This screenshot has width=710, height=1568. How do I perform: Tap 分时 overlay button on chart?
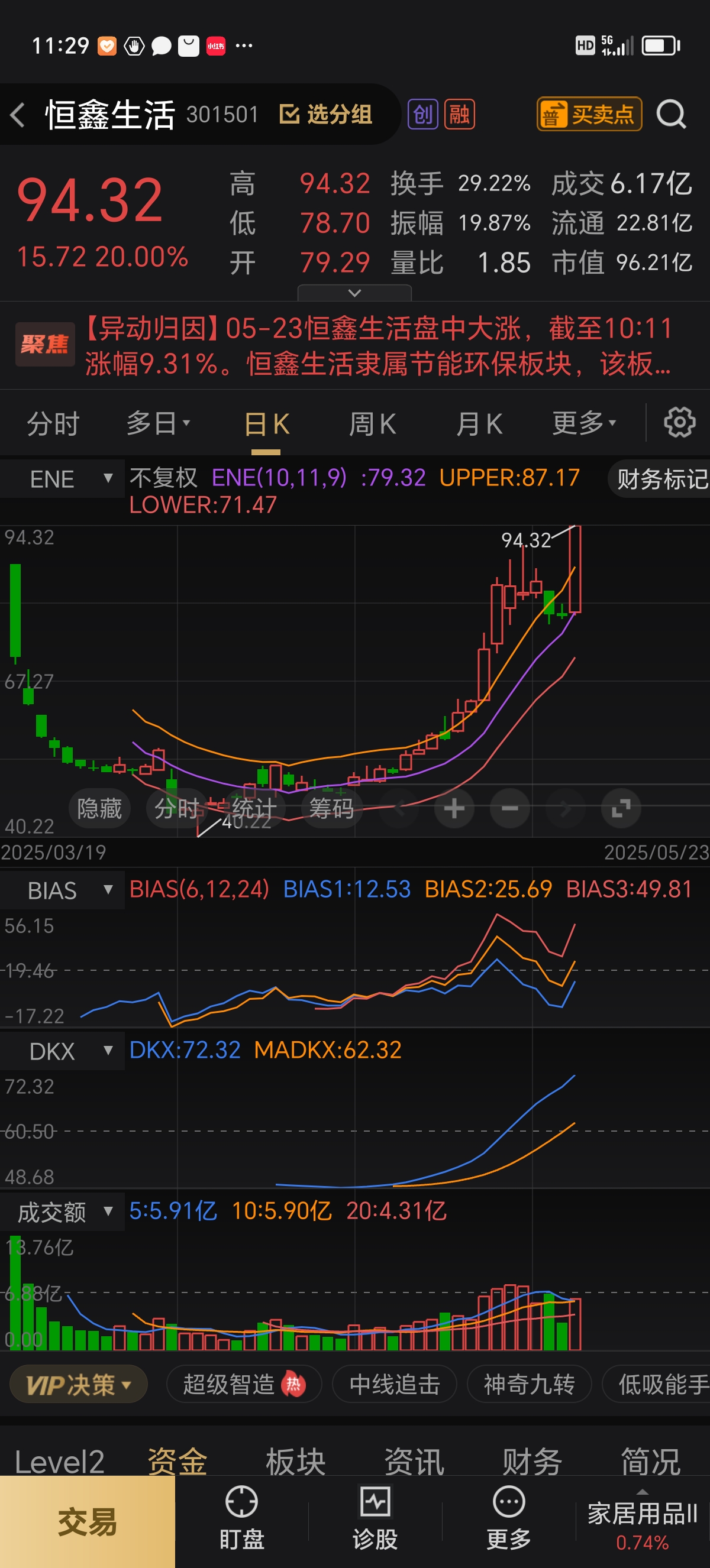coord(177,808)
